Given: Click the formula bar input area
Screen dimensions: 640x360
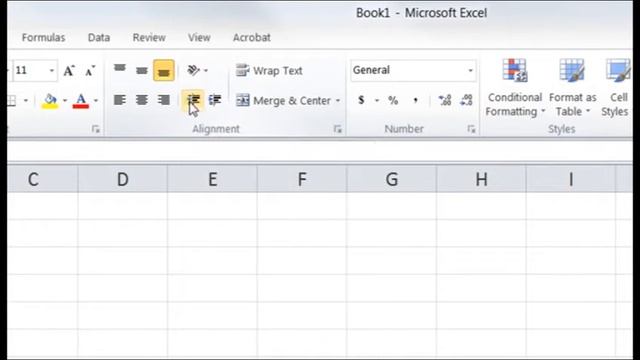Looking at the screenshot, I should pyautogui.click(x=320, y=151).
